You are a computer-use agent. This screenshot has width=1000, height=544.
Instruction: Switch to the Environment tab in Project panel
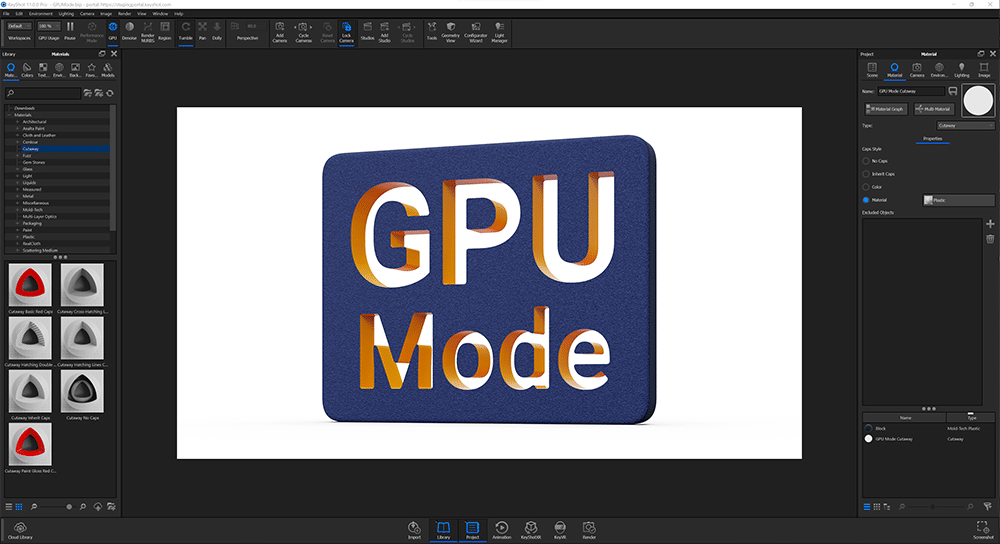click(939, 70)
